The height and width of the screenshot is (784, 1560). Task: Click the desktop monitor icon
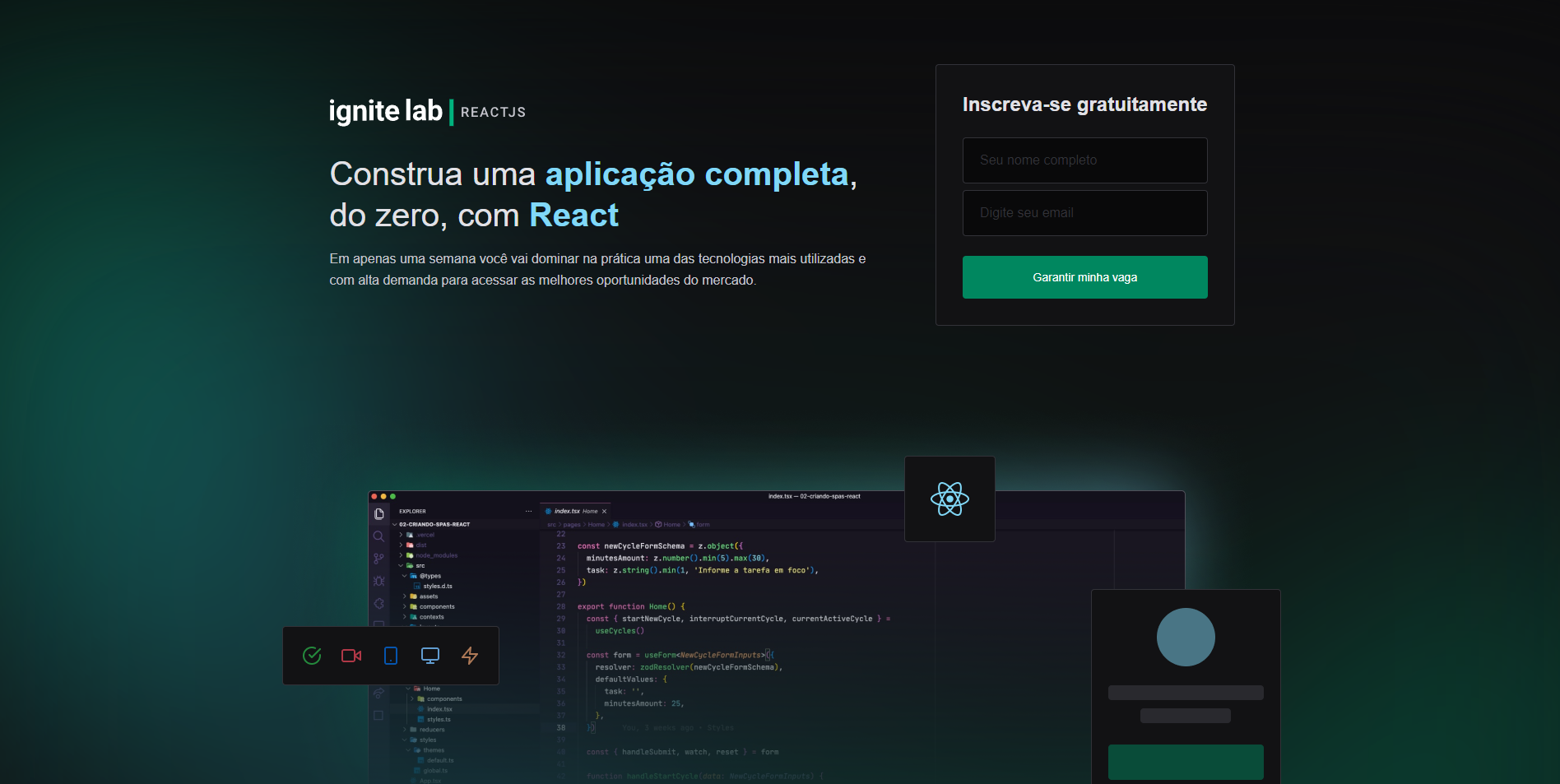click(430, 656)
